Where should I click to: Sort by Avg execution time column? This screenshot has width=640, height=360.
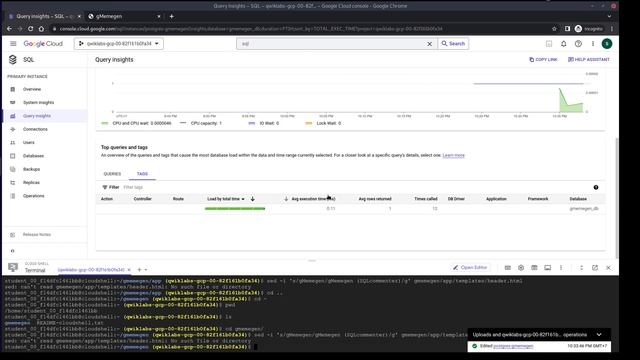point(313,199)
